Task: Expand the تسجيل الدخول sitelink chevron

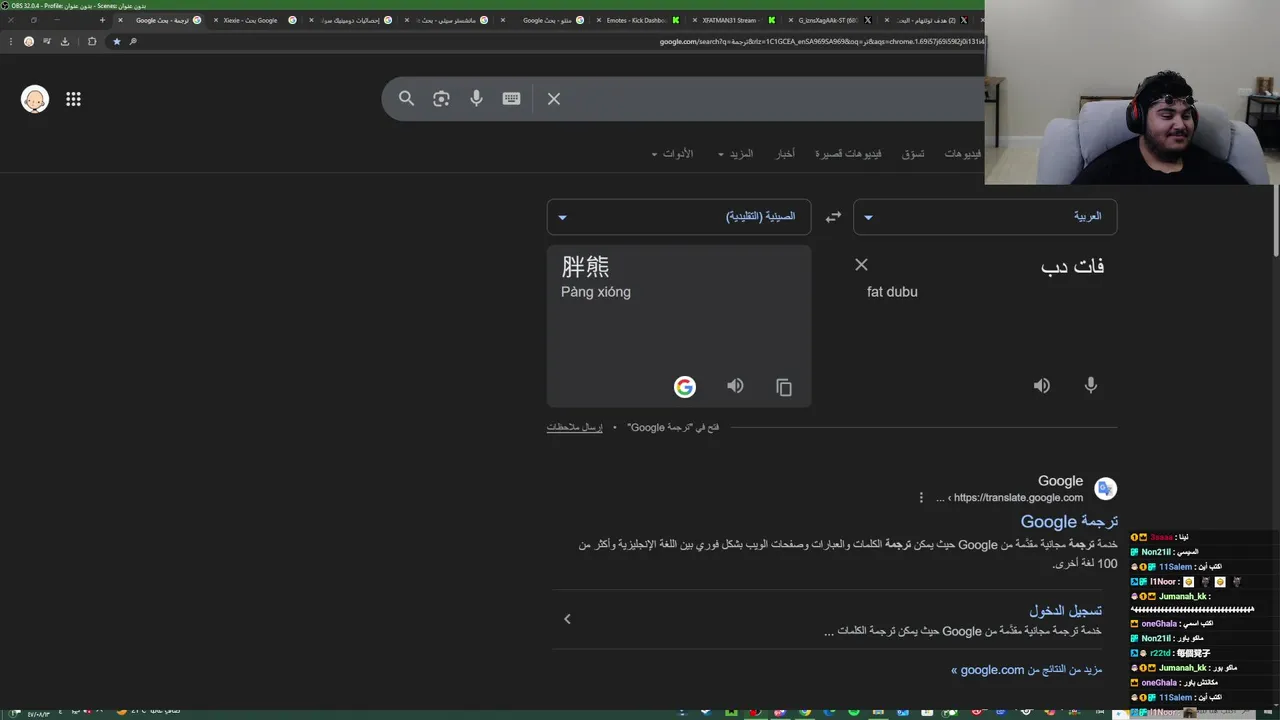Action: click(567, 619)
